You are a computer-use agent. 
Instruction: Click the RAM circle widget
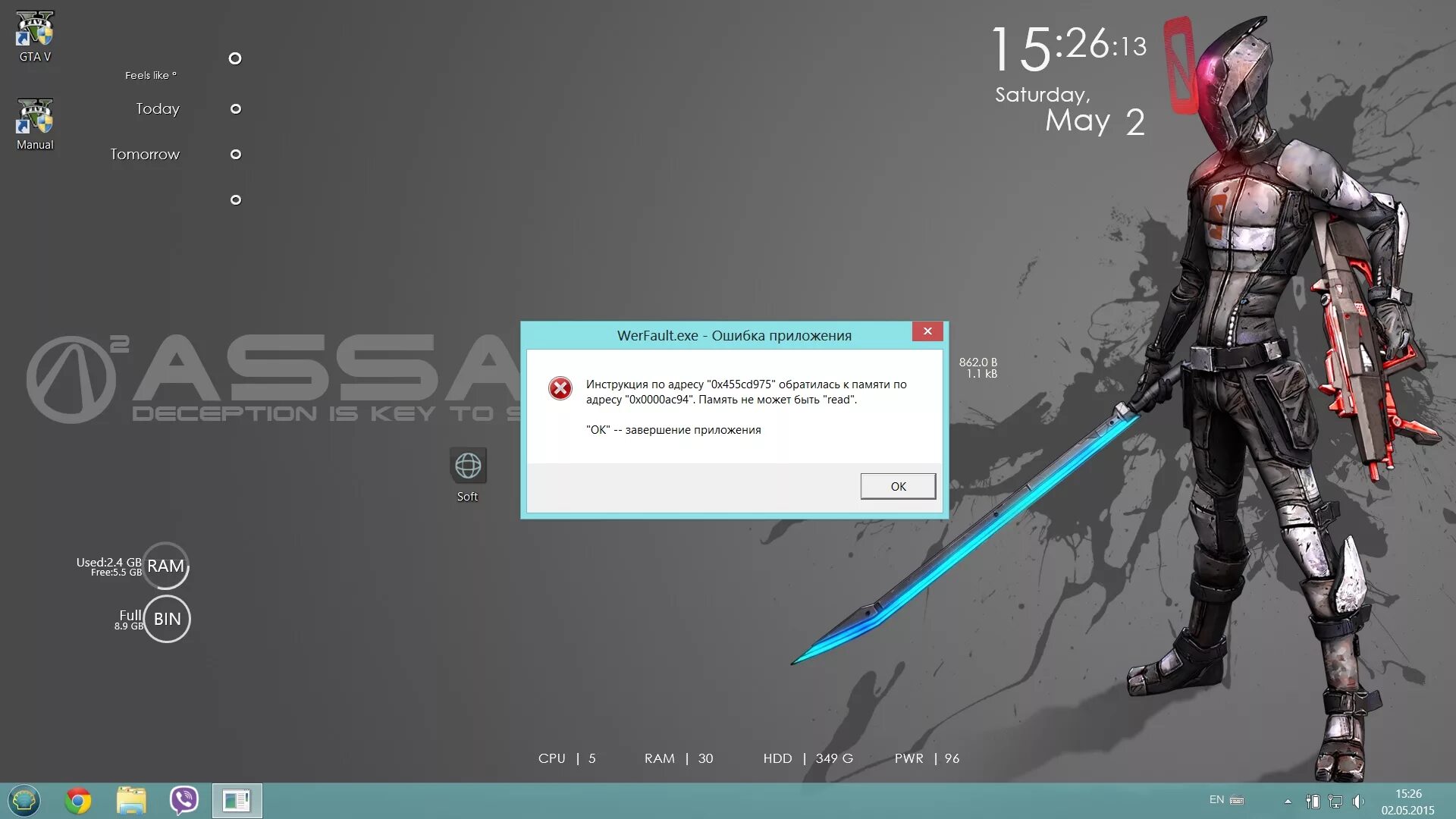click(x=166, y=566)
